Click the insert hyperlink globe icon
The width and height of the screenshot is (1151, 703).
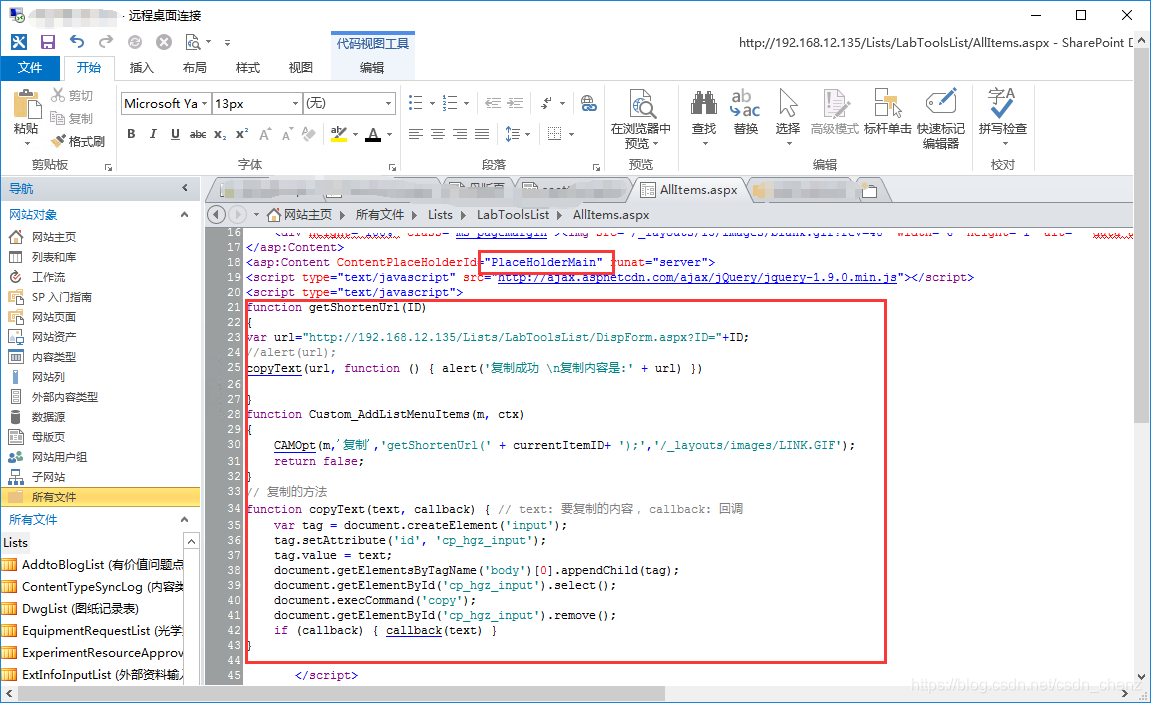(x=589, y=103)
